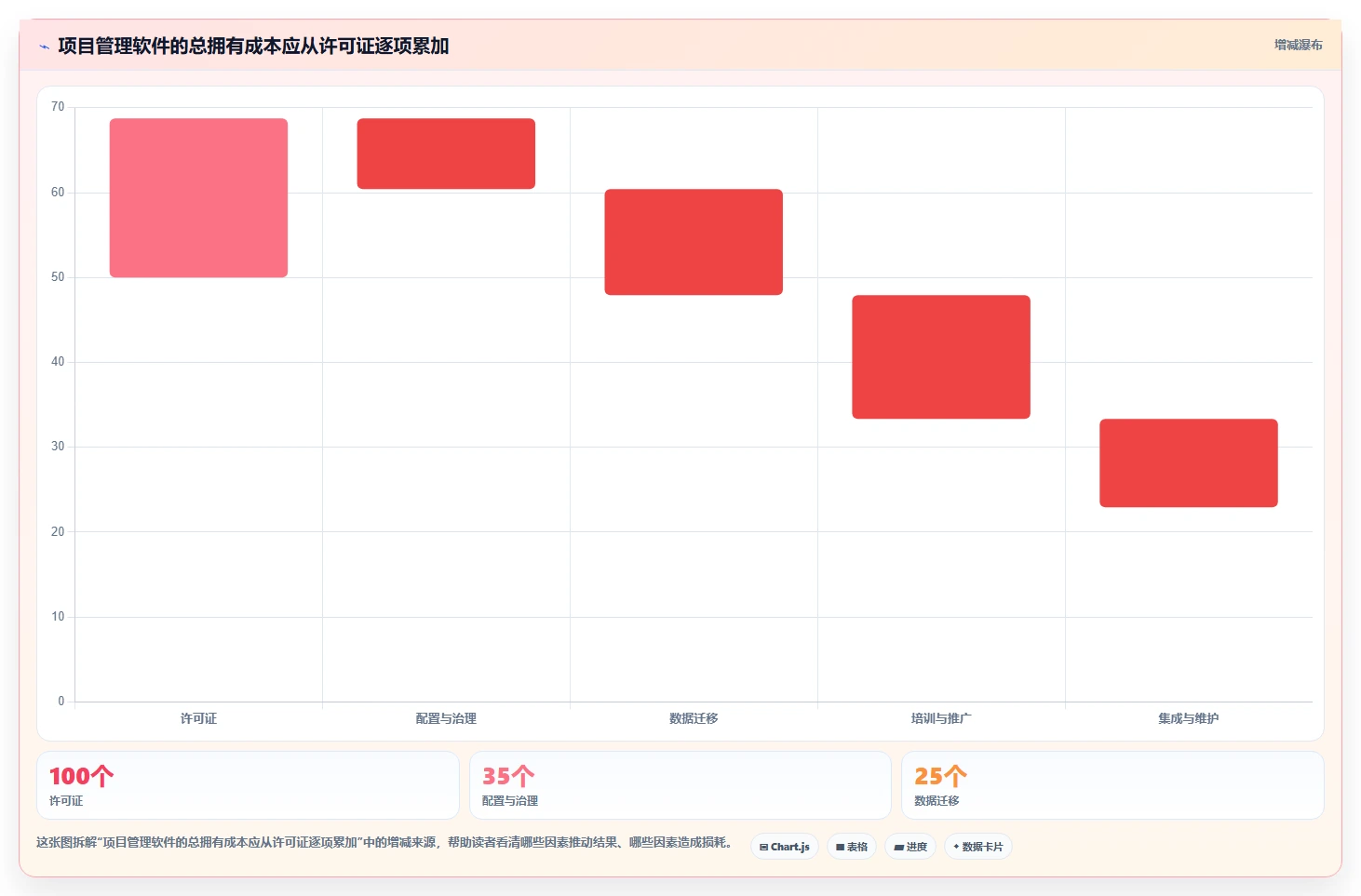Image resolution: width=1361 pixels, height=896 pixels.
Task: Open the 25个 数据迁移 data card
Action: pyautogui.click(x=1112, y=785)
